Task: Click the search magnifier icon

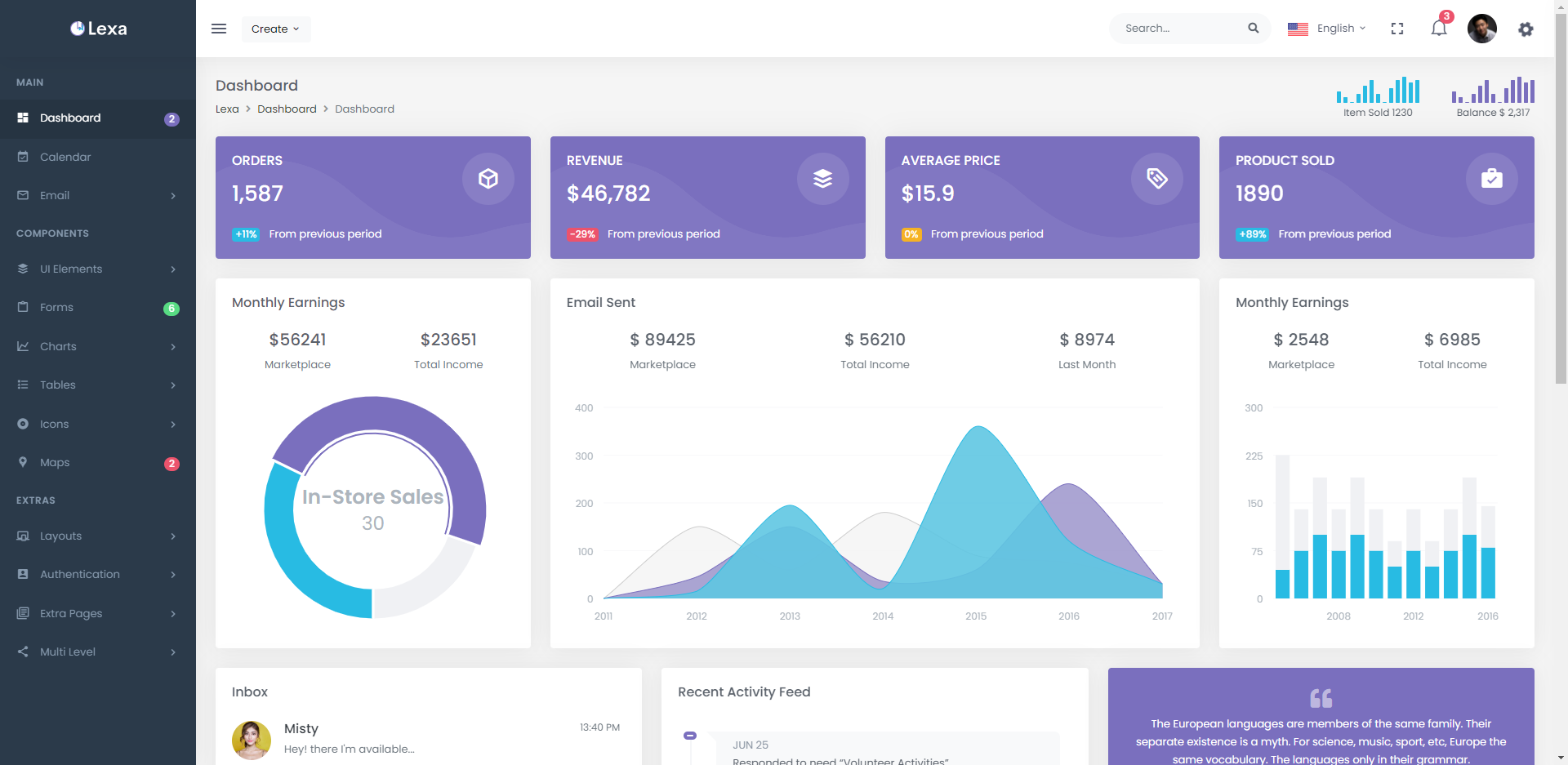Action: point(1253,29)
